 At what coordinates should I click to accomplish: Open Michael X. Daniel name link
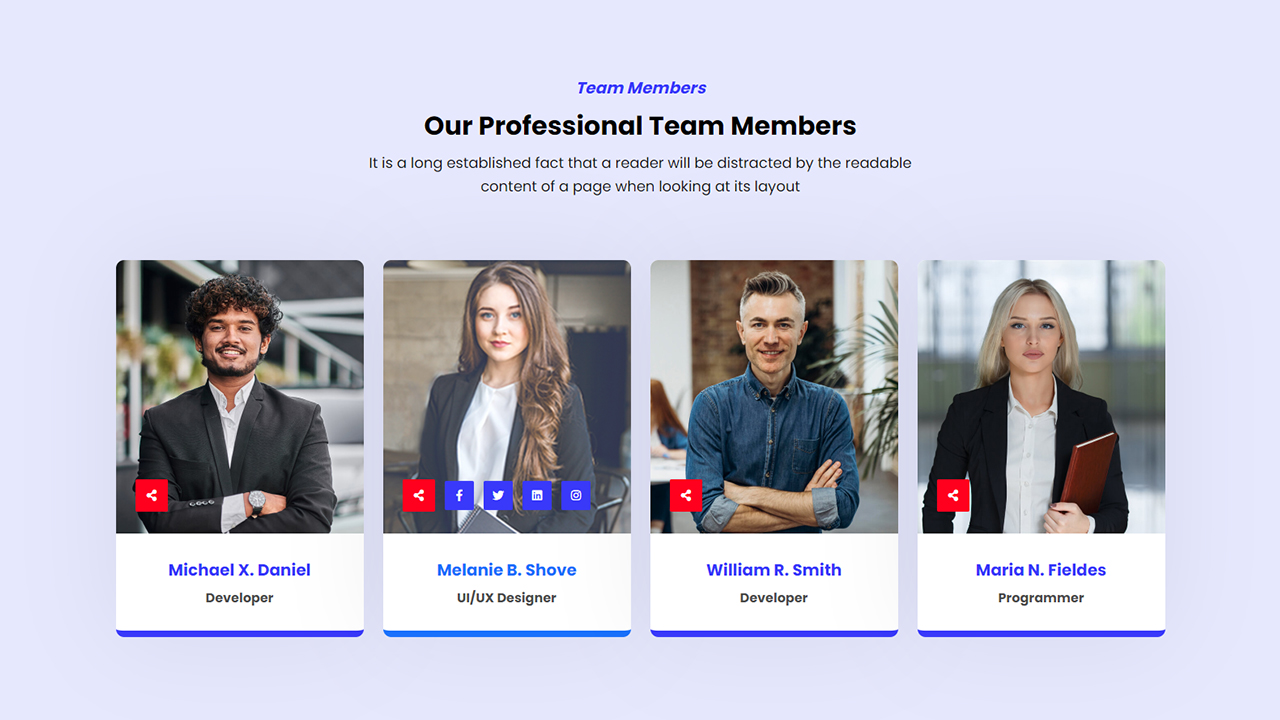pyautogui.click(x=240, y=570)
